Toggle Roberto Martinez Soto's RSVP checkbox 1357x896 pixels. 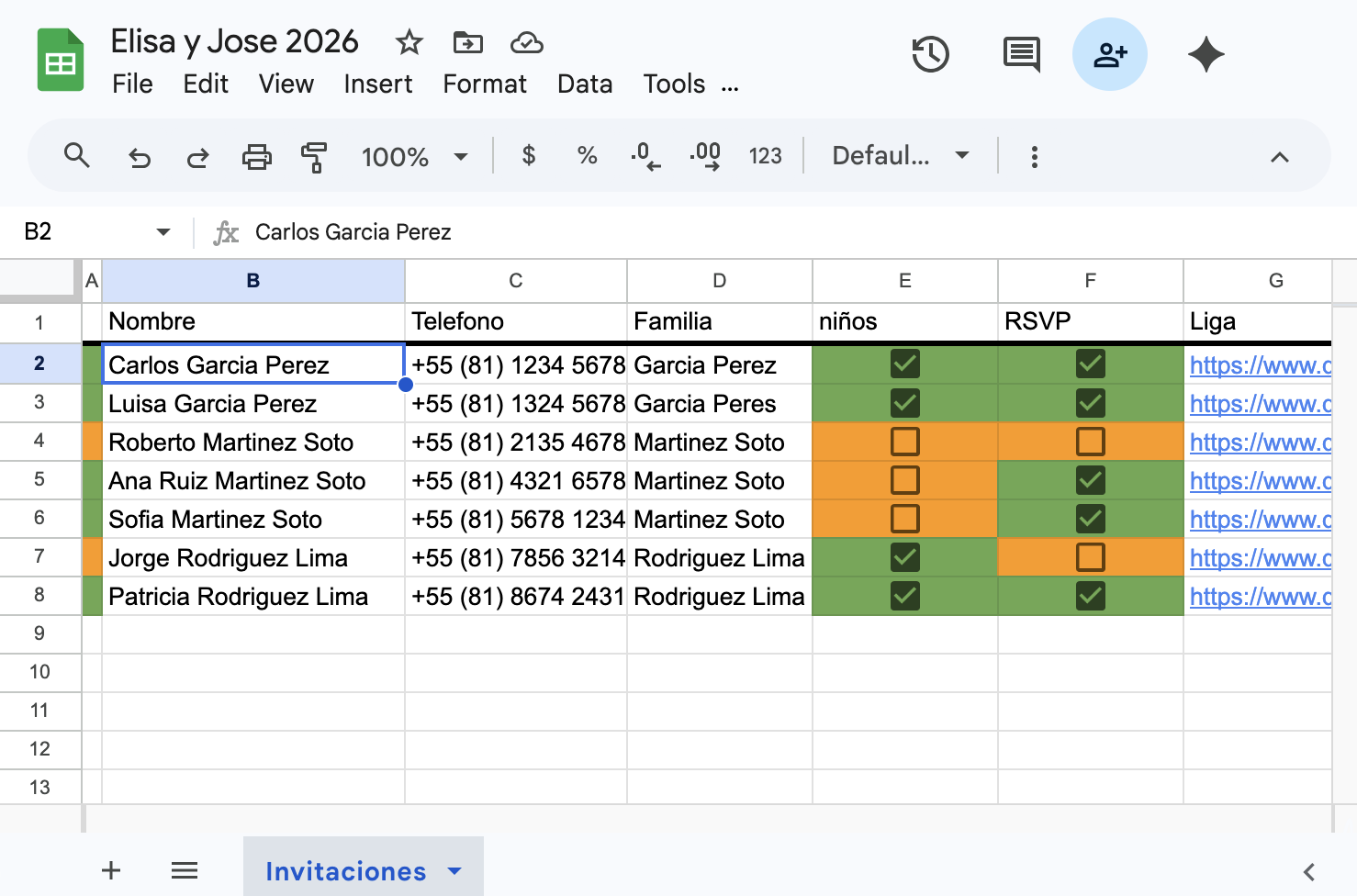[1090, 442]
